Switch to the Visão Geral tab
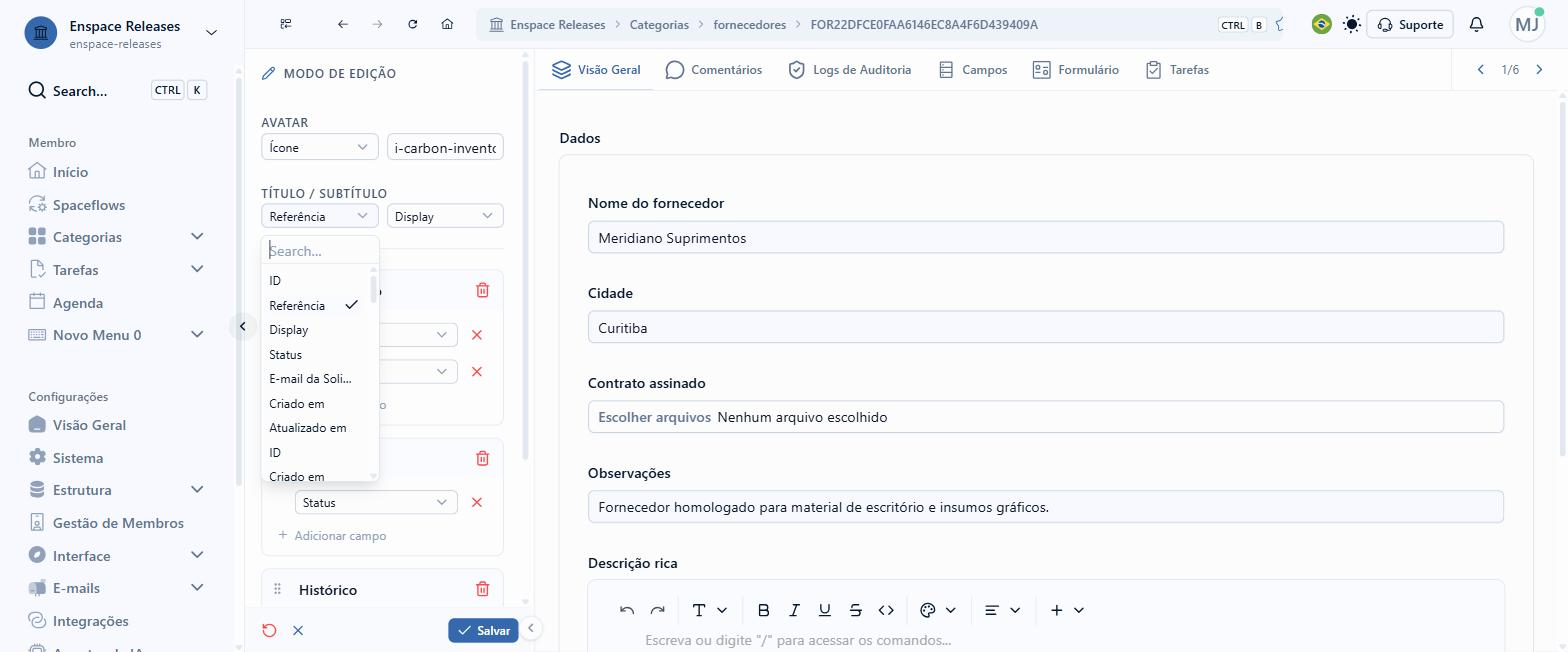 pos(596,69)
